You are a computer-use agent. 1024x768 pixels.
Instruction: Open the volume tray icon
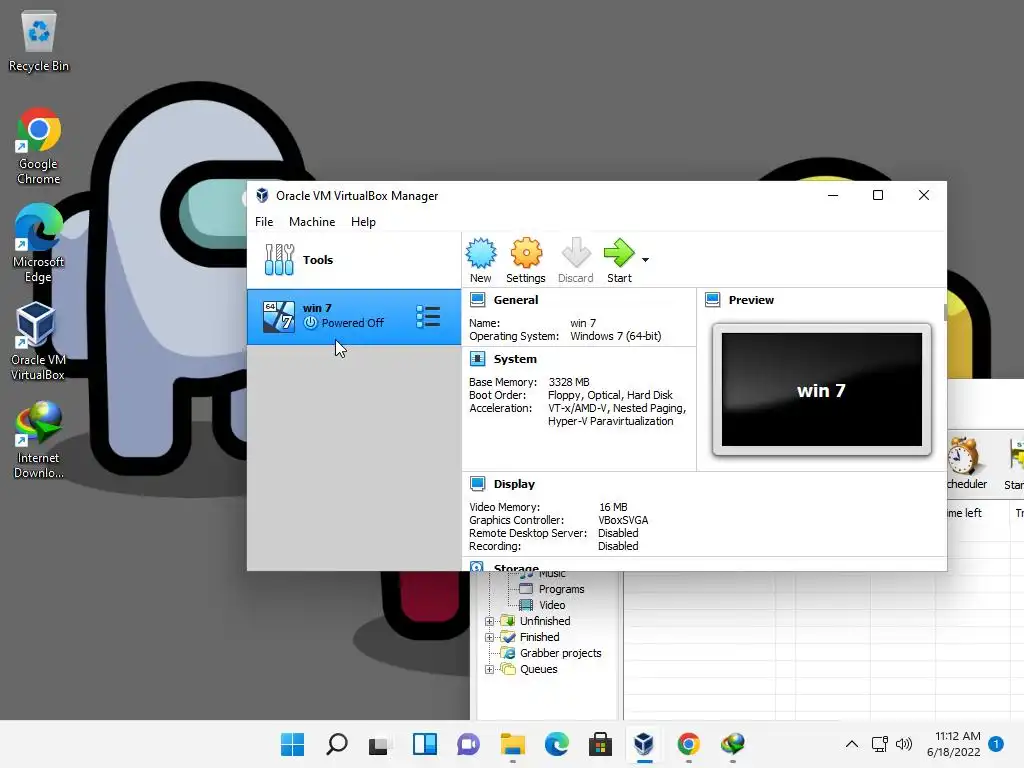tap(904, 744)
